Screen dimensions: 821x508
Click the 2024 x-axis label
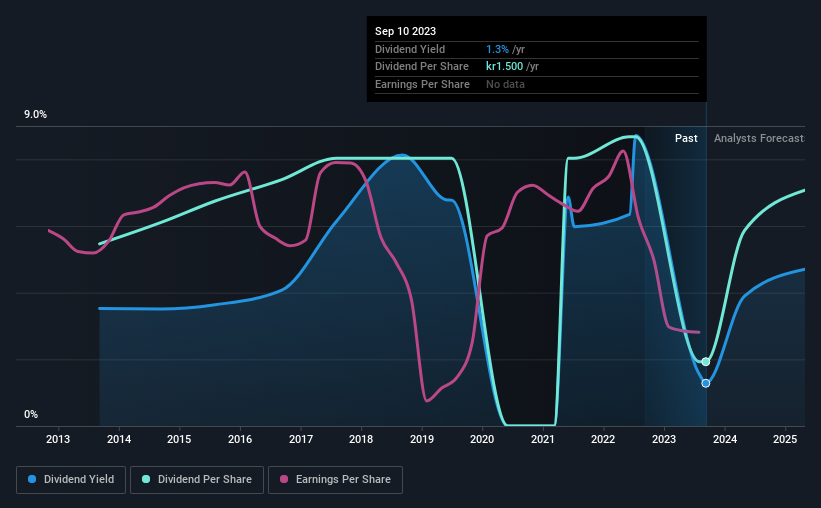[725, 439]
